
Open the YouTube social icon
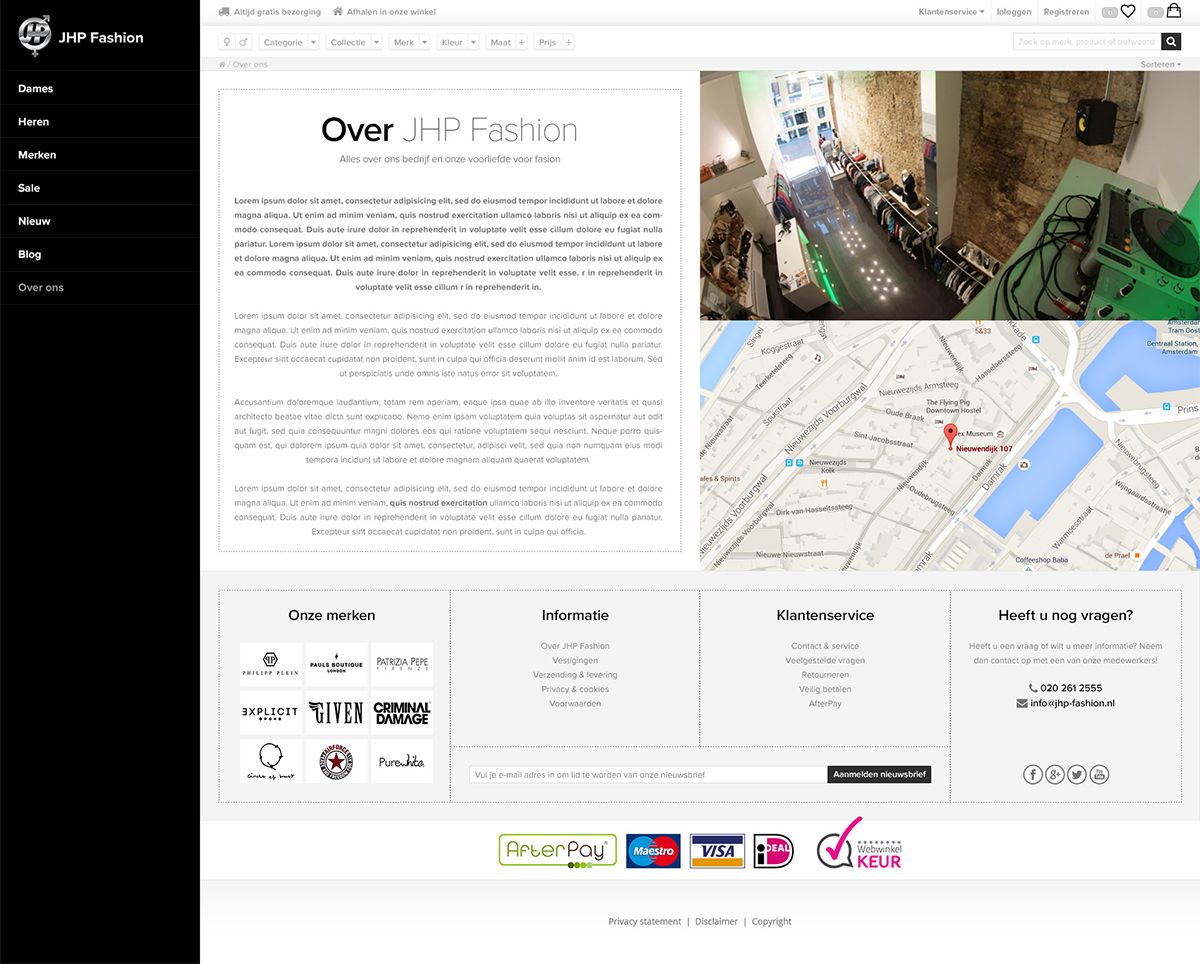tap(1099, 774)
